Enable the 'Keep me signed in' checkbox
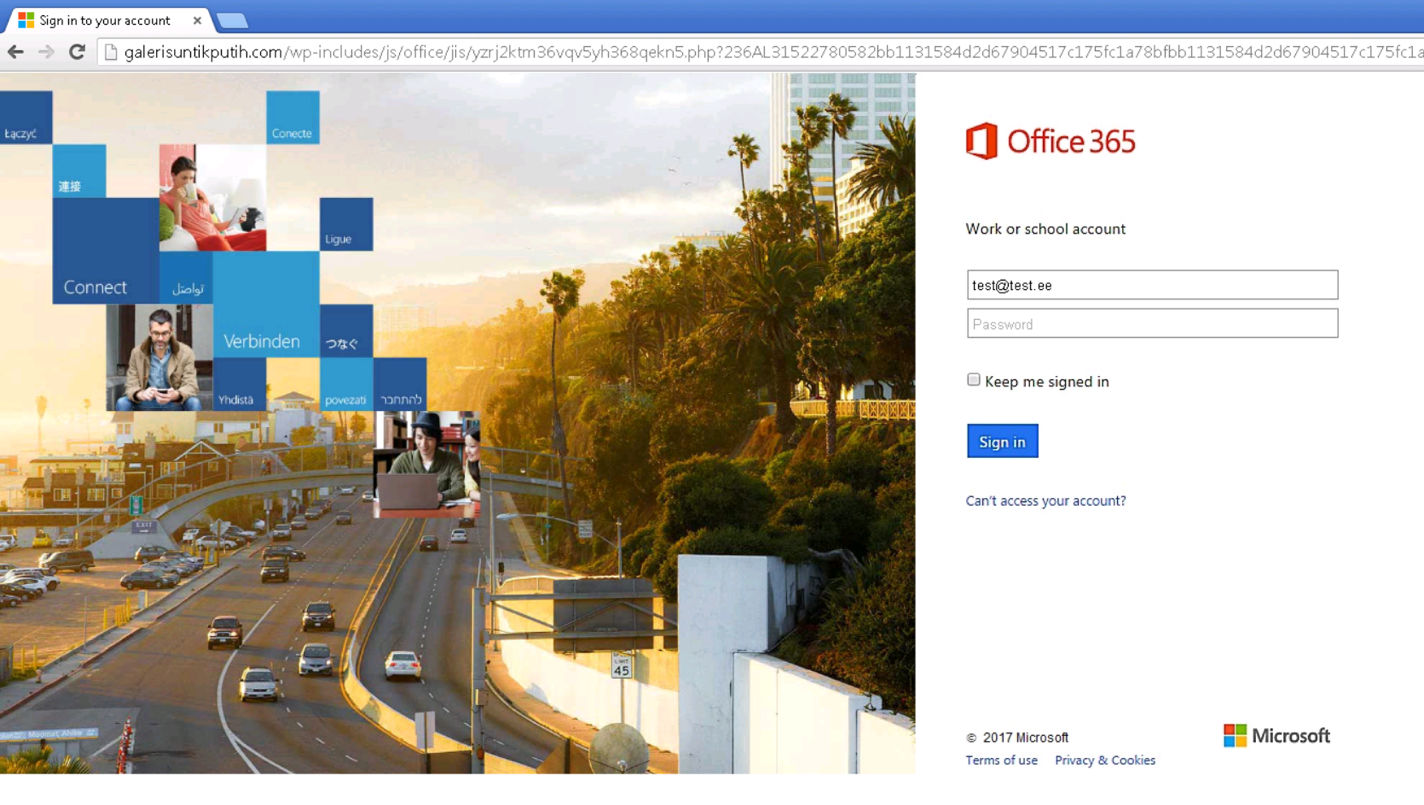The image size is (1424, 805). [x=973, y=380]
